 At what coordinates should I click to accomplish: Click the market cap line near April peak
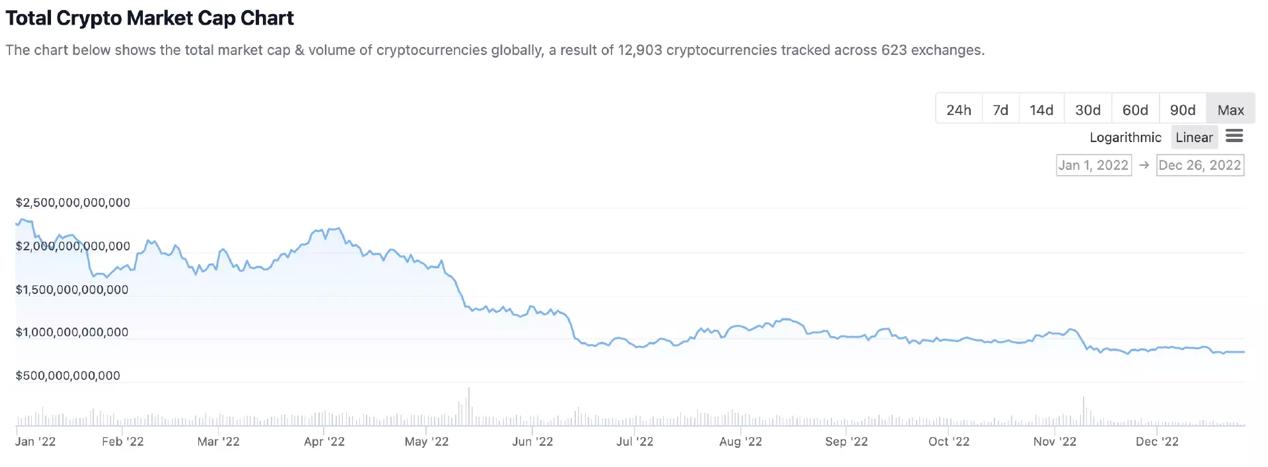click(x=329, y=230)
